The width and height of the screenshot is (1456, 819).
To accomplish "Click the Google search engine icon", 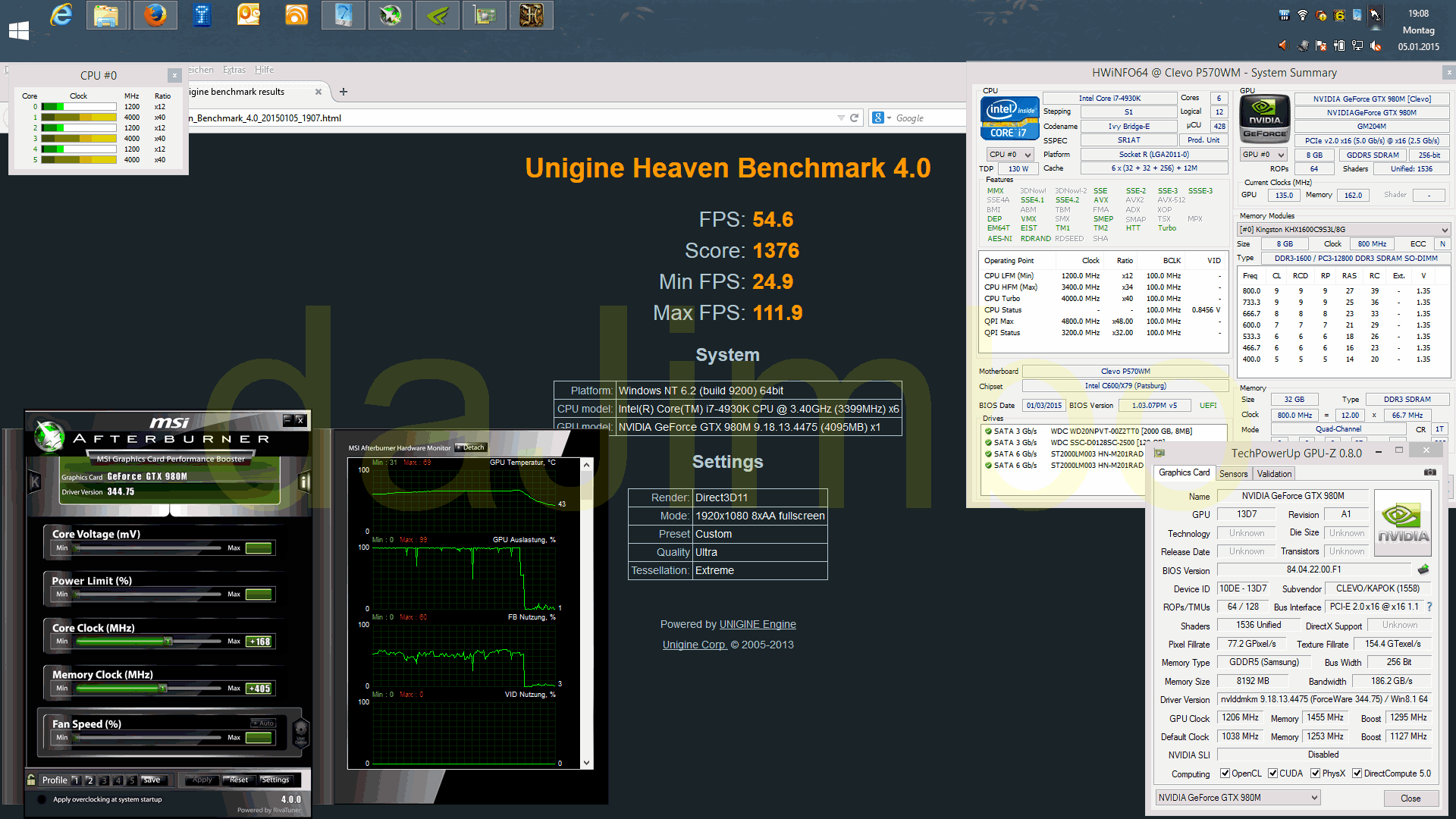I will (877, 118).
